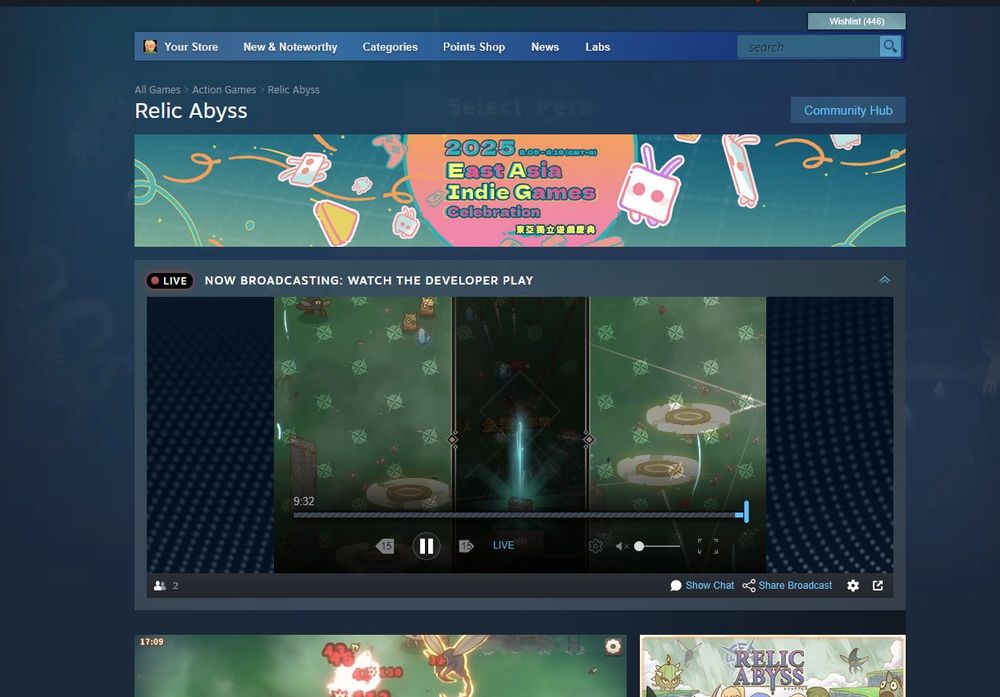Click the Your Store avatar icon
This screenshot has width=1000, height=697.
pos(150,47)
